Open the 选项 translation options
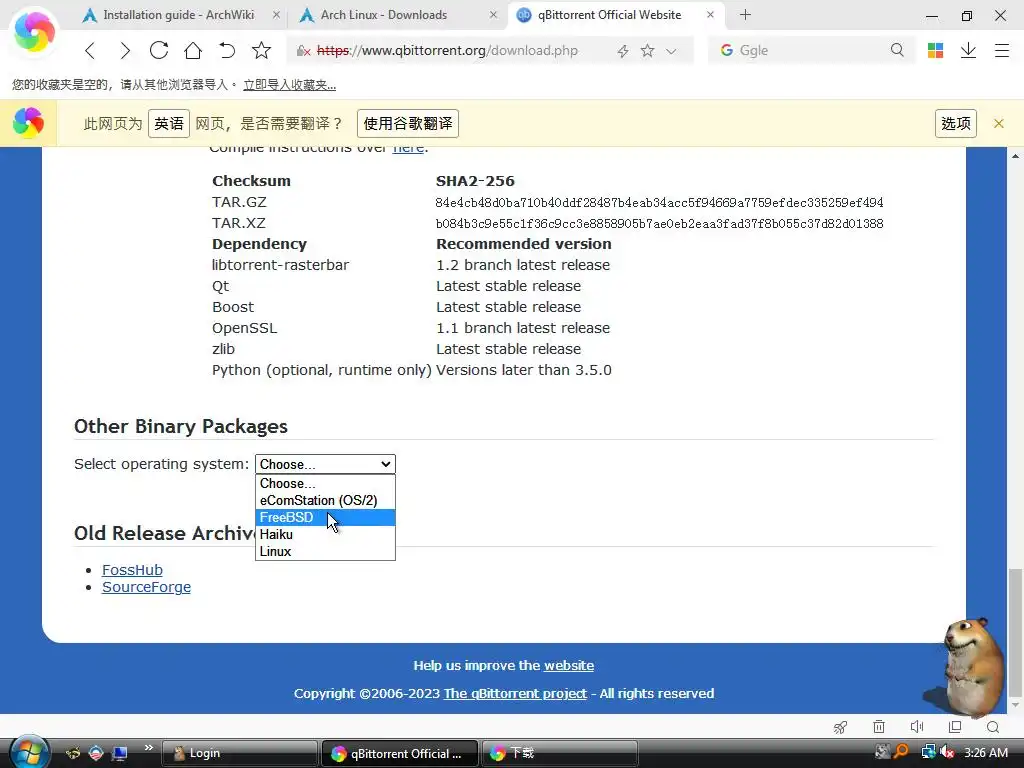The image size is (1024, 768). (956, 123)
